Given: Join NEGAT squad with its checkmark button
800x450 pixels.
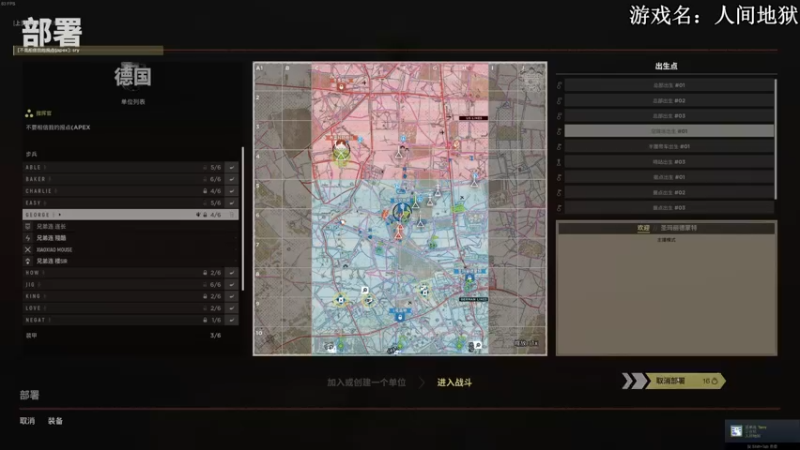Looking at the screenshot, I should coord(232,320).
